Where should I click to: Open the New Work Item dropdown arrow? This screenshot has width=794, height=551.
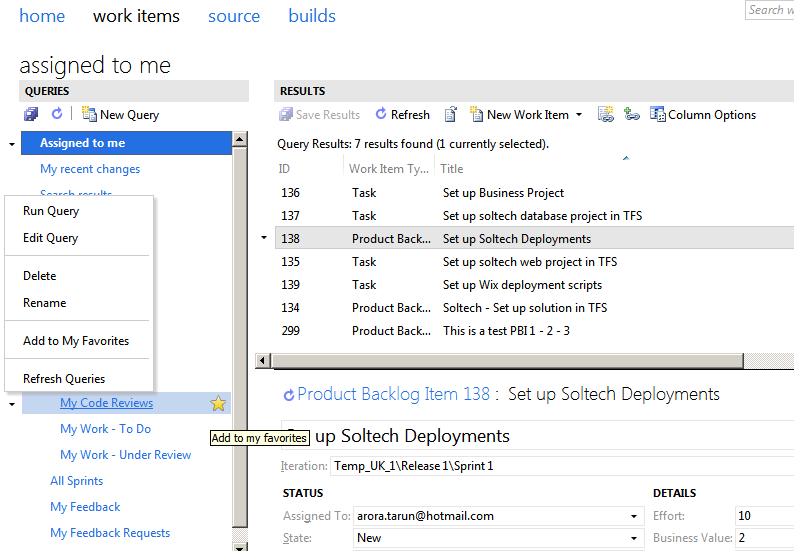pos(579,115)
